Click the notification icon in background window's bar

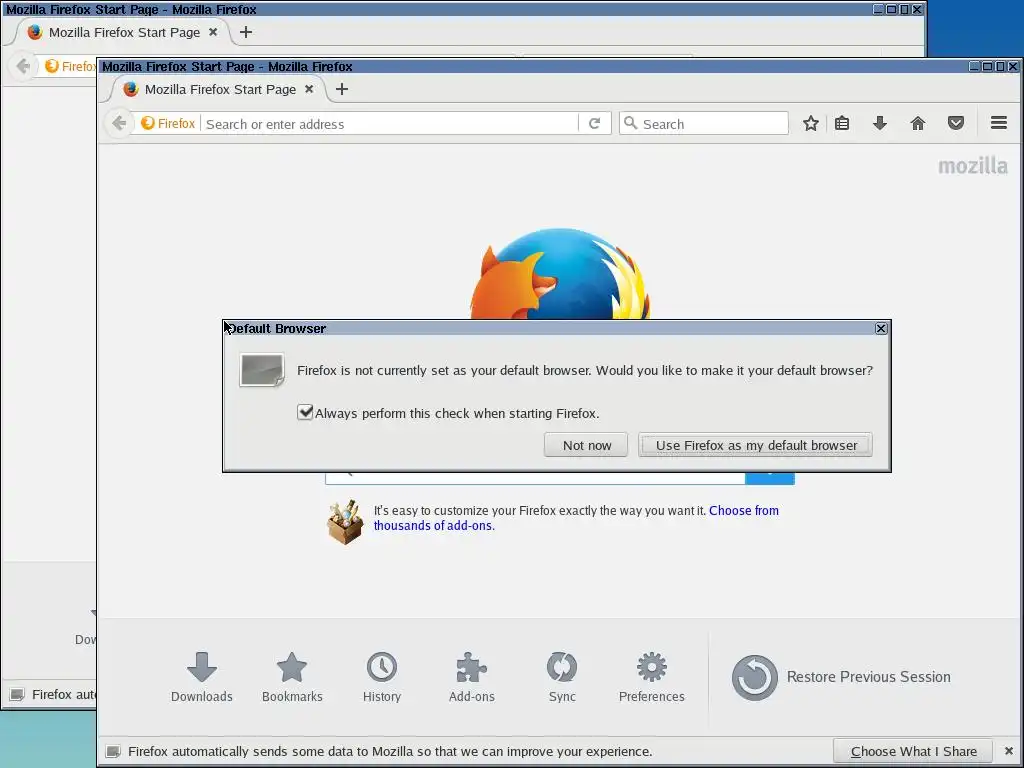click(x=17, y=694)
